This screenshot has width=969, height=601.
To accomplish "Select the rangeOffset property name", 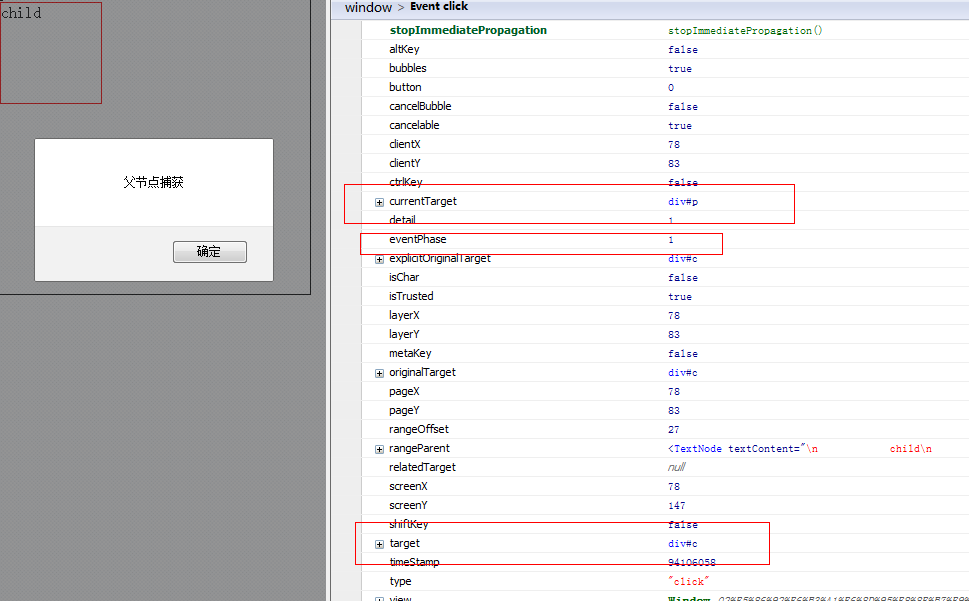I will (419, 429).
